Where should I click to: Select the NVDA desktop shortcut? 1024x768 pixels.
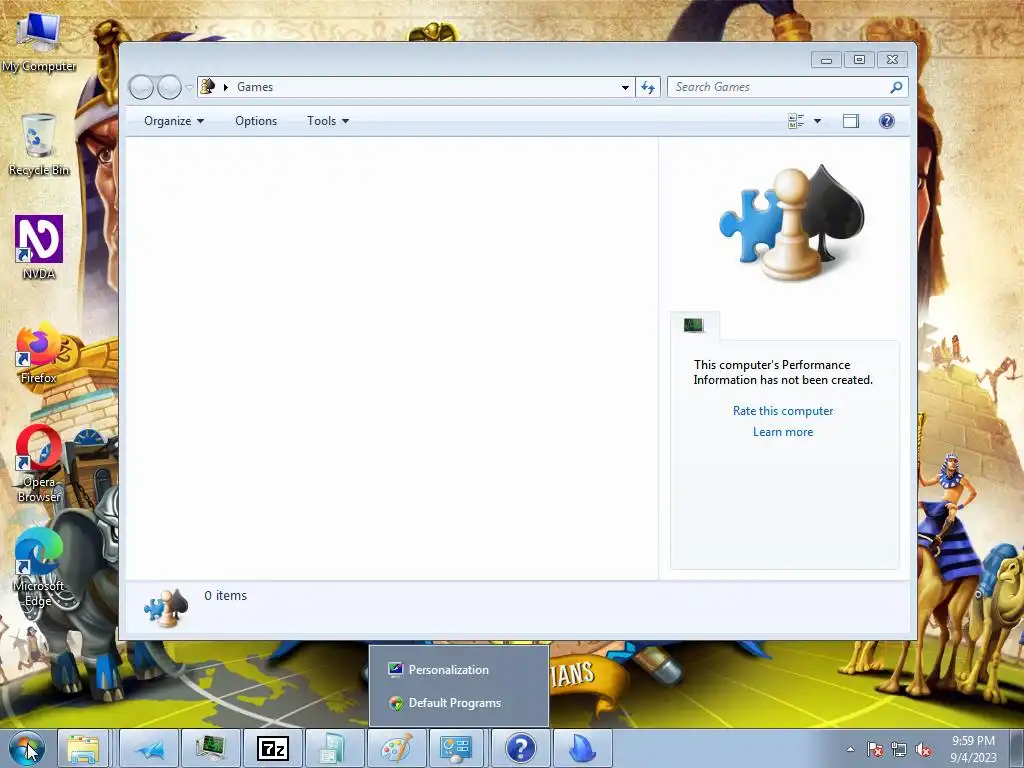pos(39,248)
